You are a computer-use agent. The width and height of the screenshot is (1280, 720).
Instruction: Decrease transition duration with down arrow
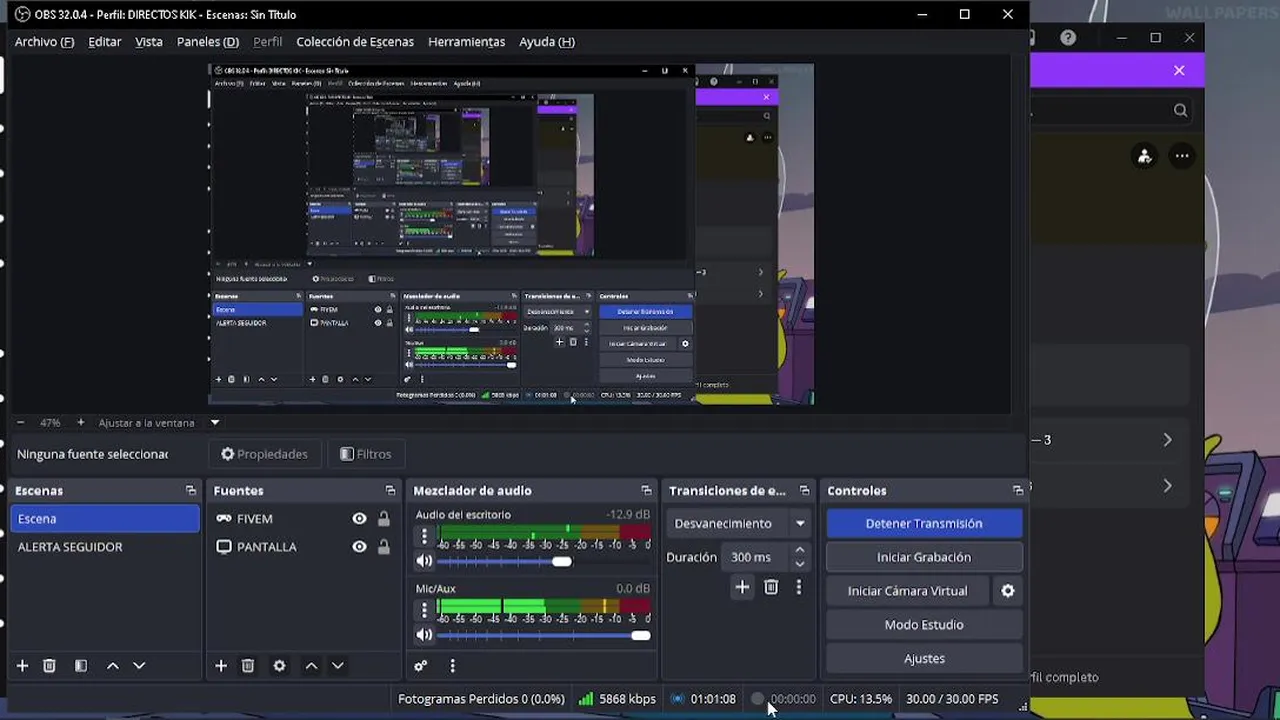(799, 564)
